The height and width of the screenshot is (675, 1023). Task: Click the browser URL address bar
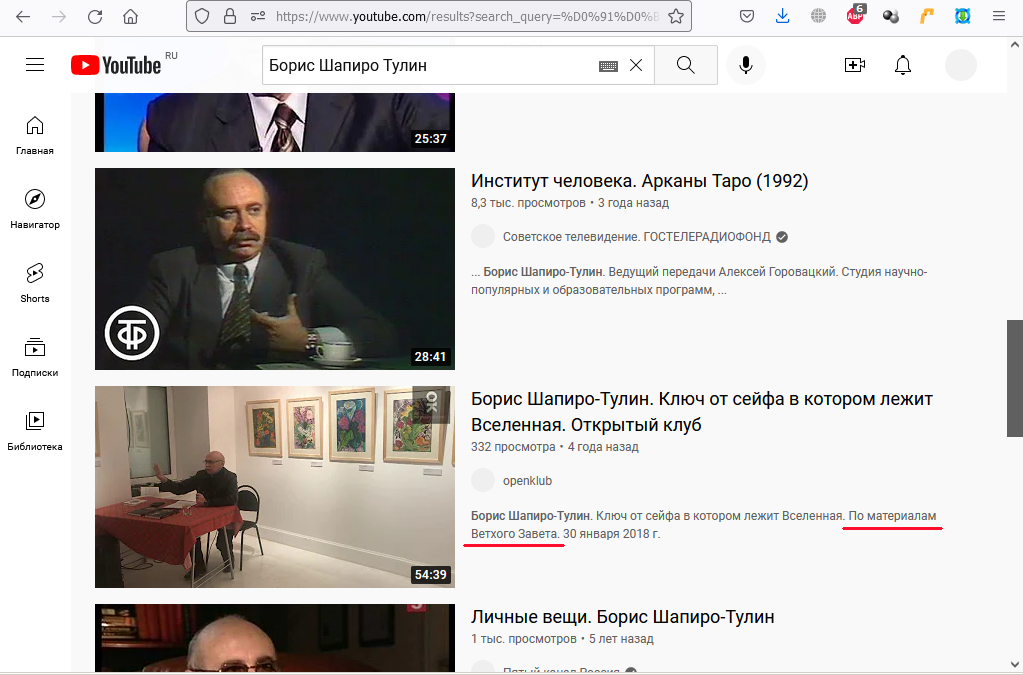[466, 16]
